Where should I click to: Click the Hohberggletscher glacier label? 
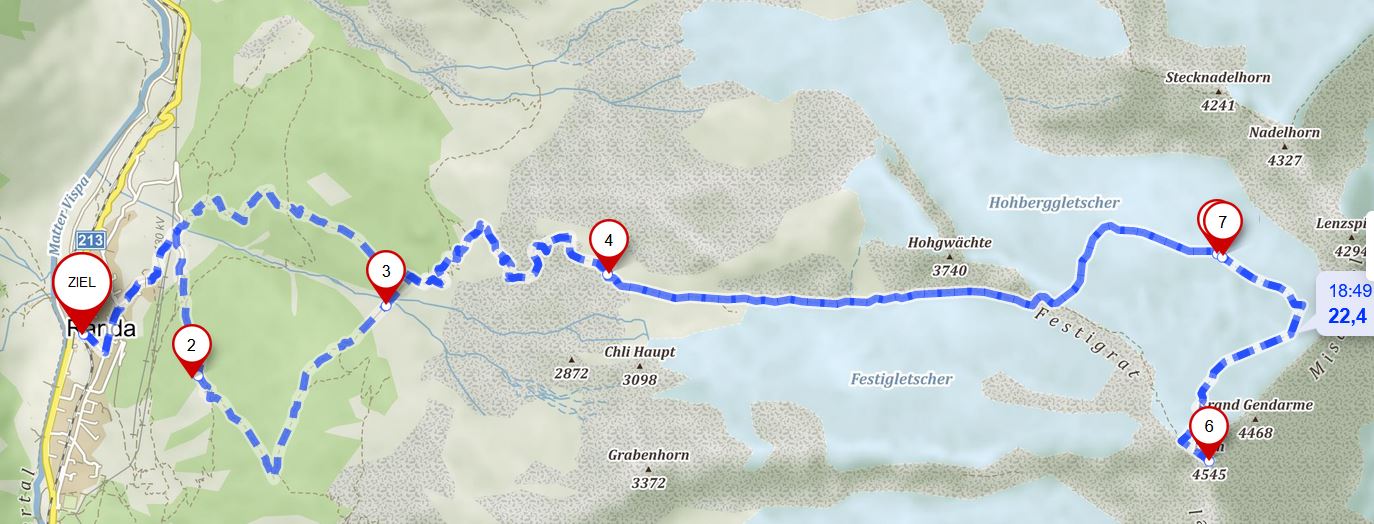(1054, 203)
